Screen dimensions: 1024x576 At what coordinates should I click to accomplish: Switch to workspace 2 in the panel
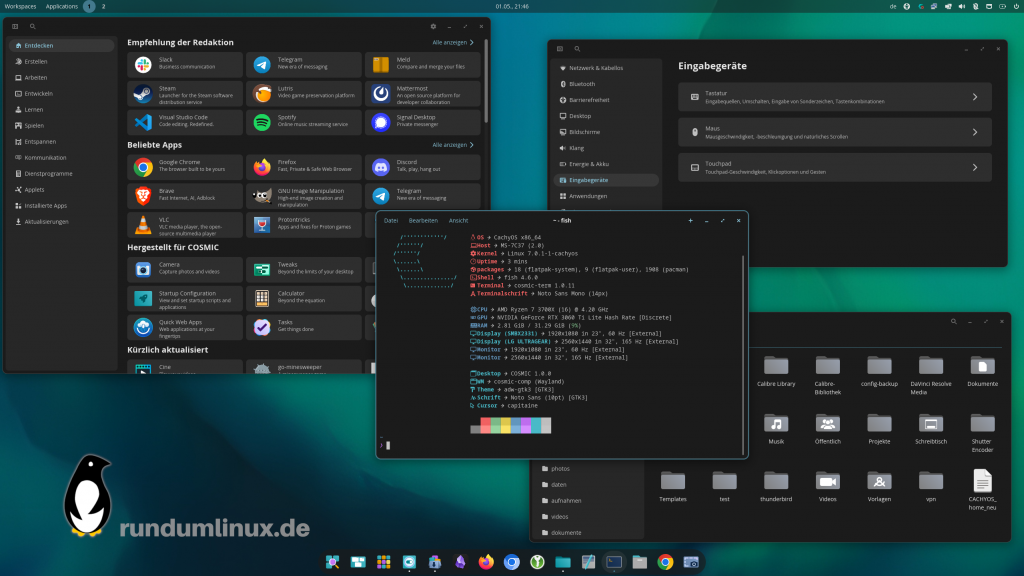click(x=103, y=7)
